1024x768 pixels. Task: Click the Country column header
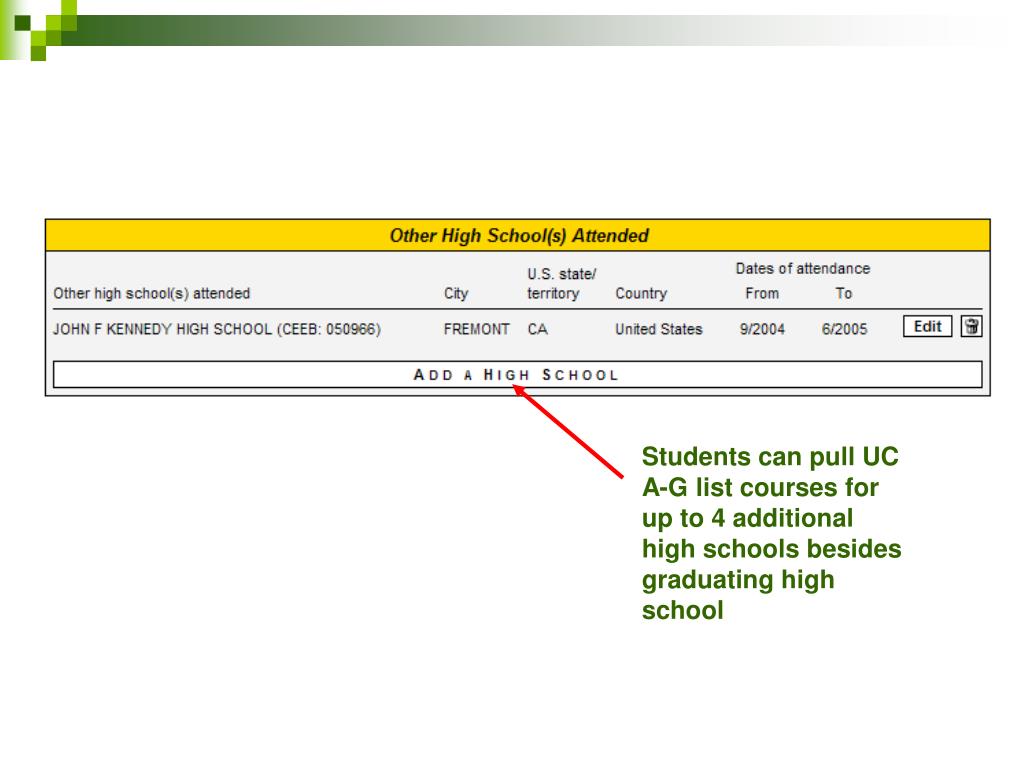pos(641,294)
